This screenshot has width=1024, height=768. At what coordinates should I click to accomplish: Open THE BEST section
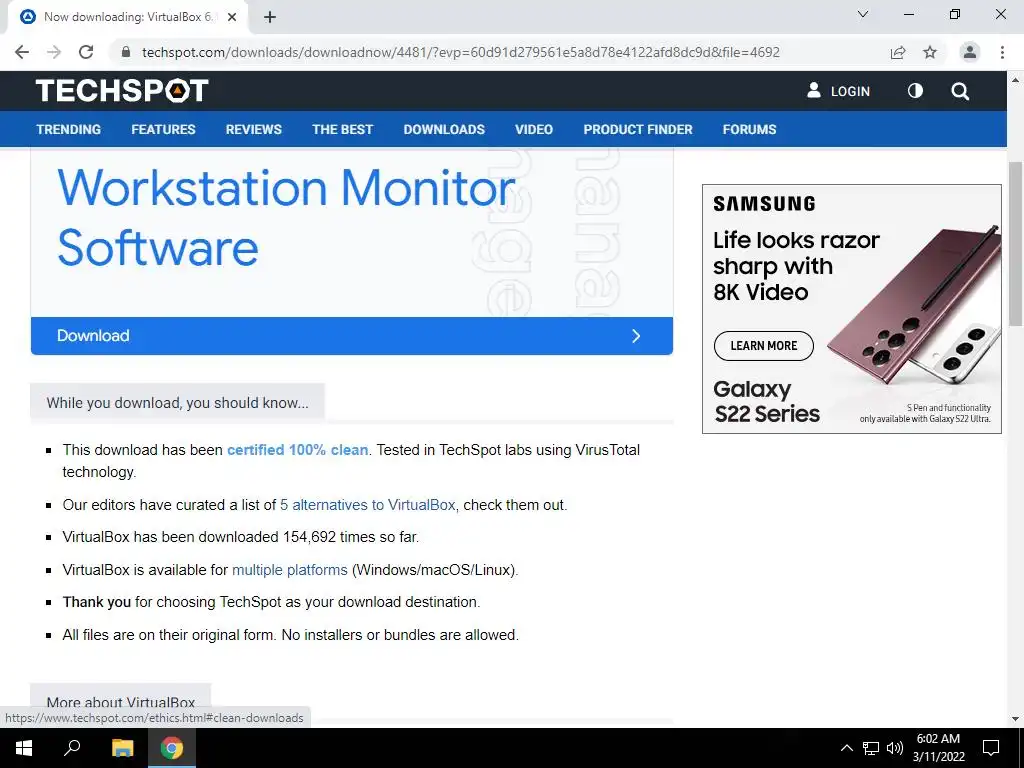(342, 129)
